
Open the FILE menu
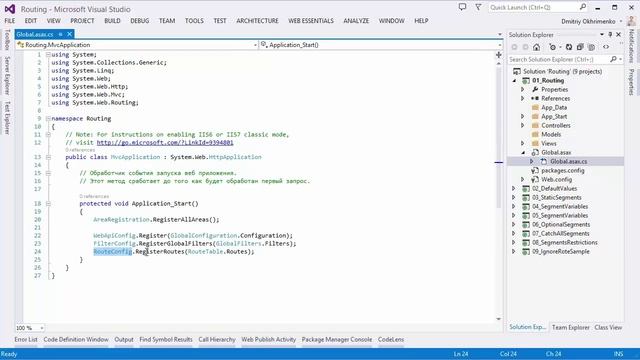(10, 21)
